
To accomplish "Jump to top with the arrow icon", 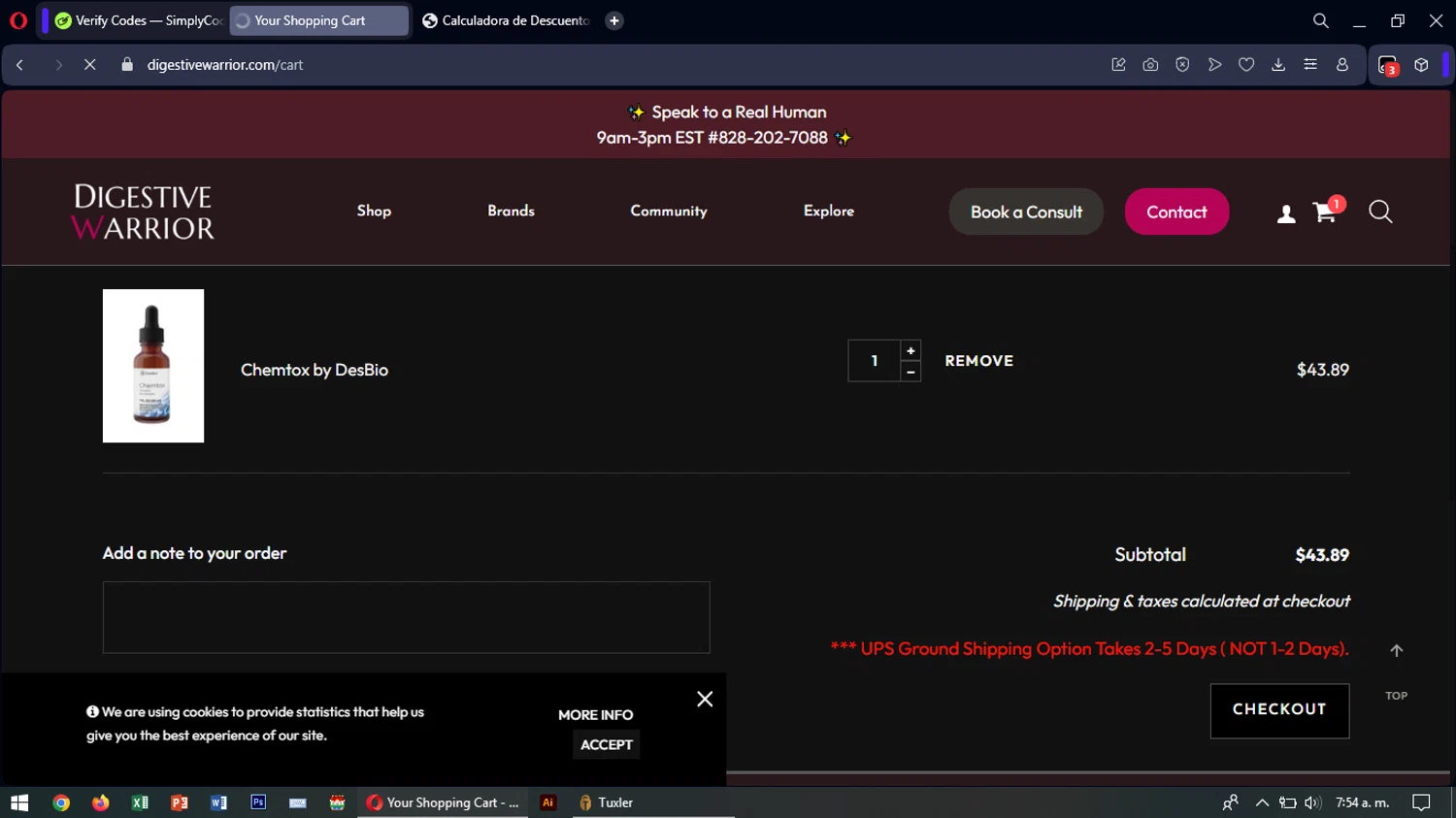I will coord(1396,651).
